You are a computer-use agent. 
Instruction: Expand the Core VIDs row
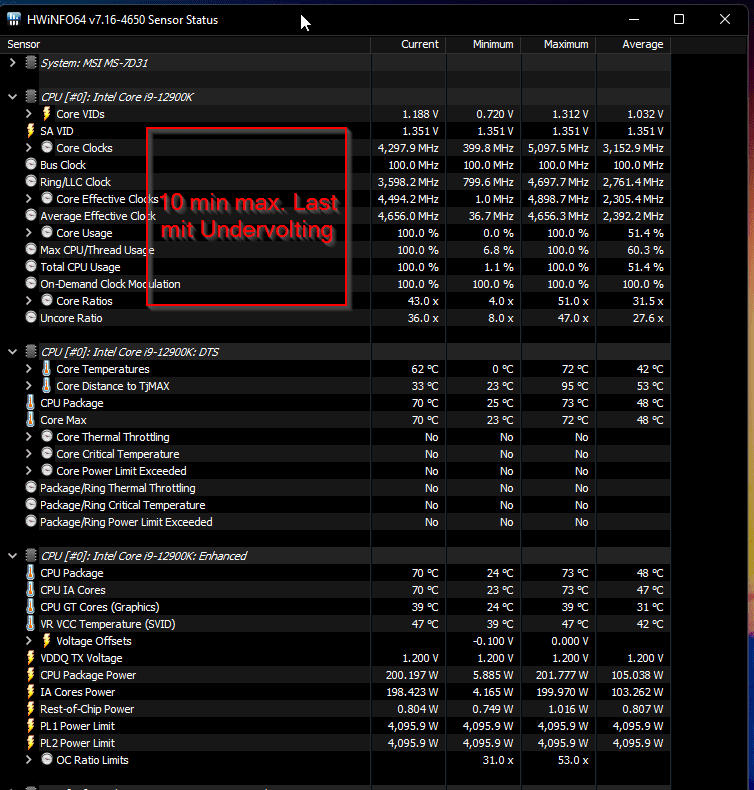click(x=29, y=114)
